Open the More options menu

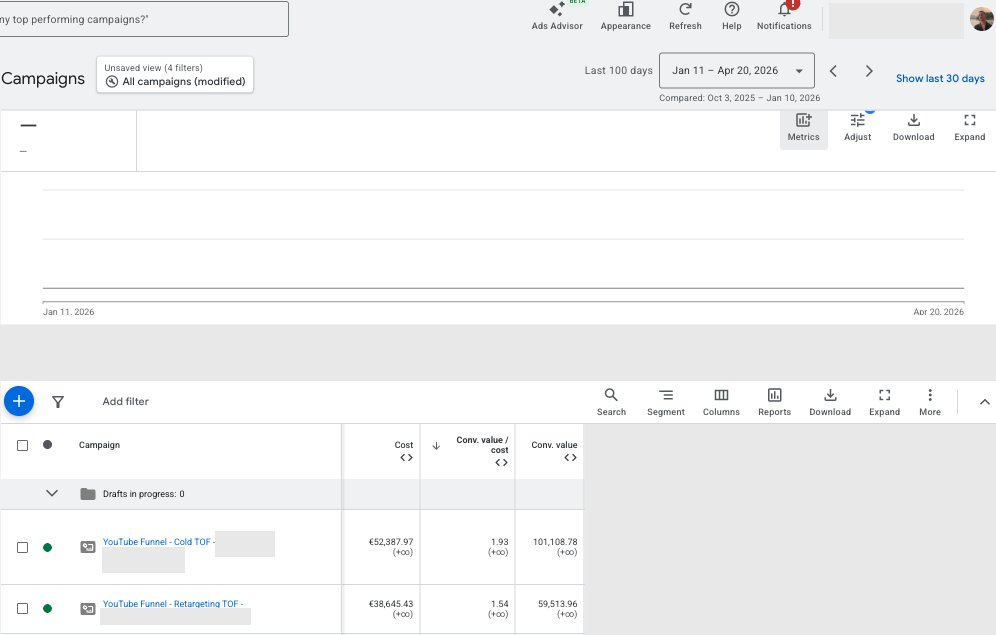pos(929,402)
